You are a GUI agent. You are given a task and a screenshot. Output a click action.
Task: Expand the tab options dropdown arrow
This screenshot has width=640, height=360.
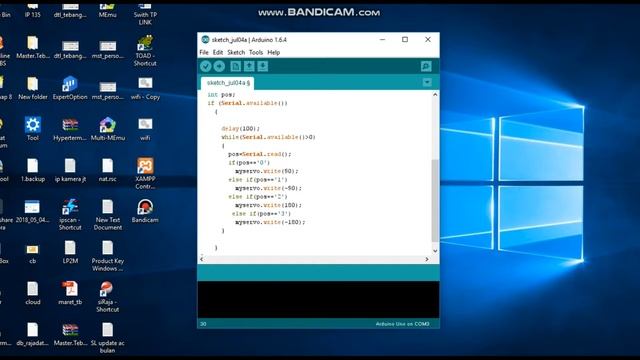[427, 82]
